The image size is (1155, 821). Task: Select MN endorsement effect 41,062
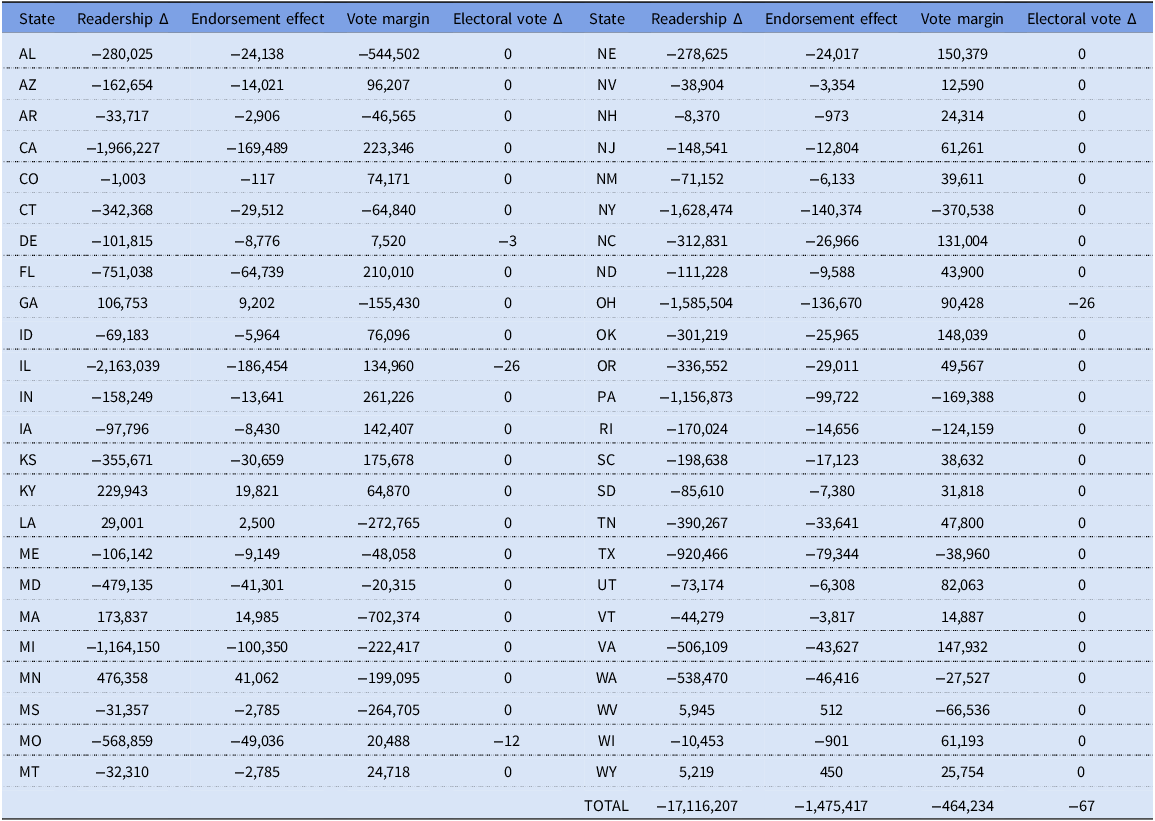tap(257, 678)
